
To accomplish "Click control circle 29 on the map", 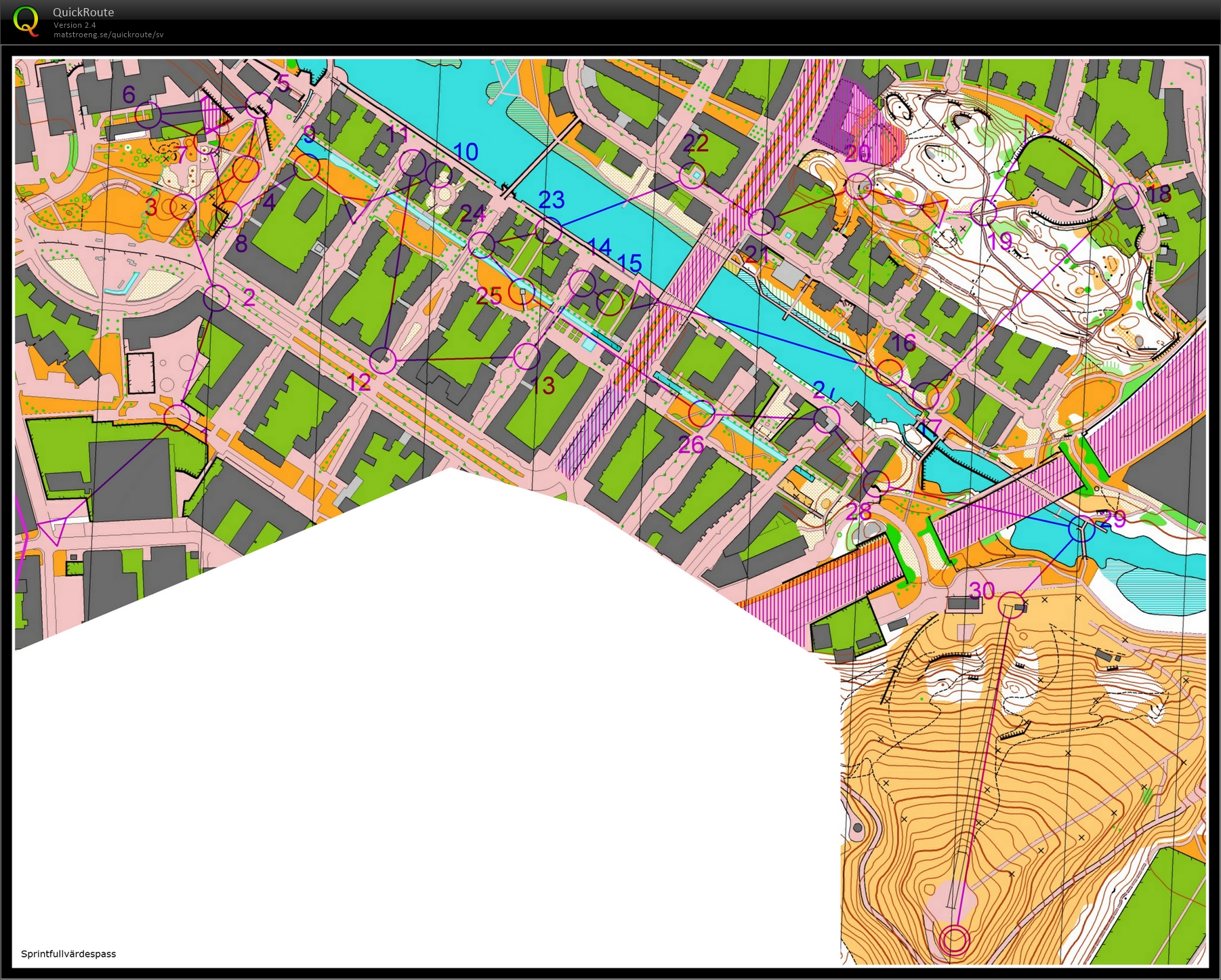I will pyautogui.click(x=1081, y=529).
